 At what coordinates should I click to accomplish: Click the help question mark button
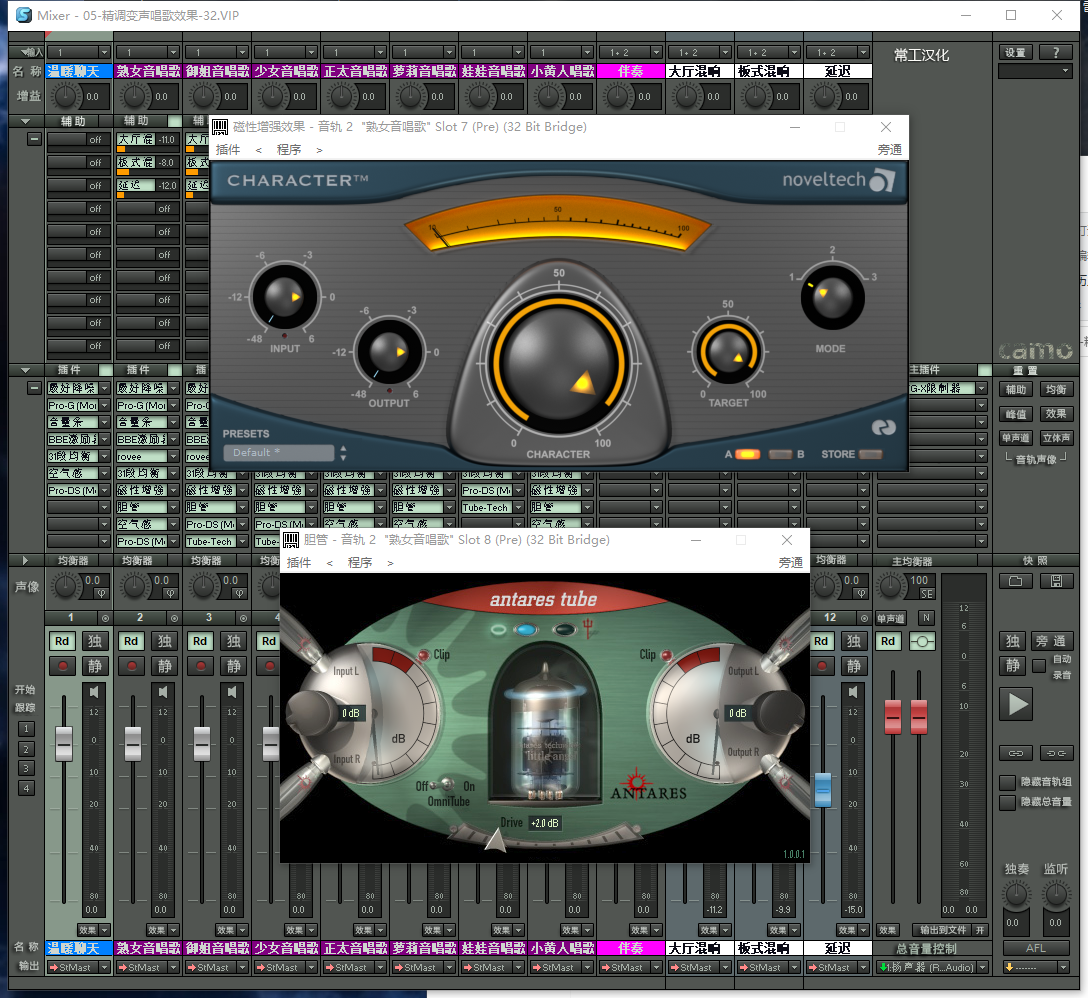[1056, 52]
